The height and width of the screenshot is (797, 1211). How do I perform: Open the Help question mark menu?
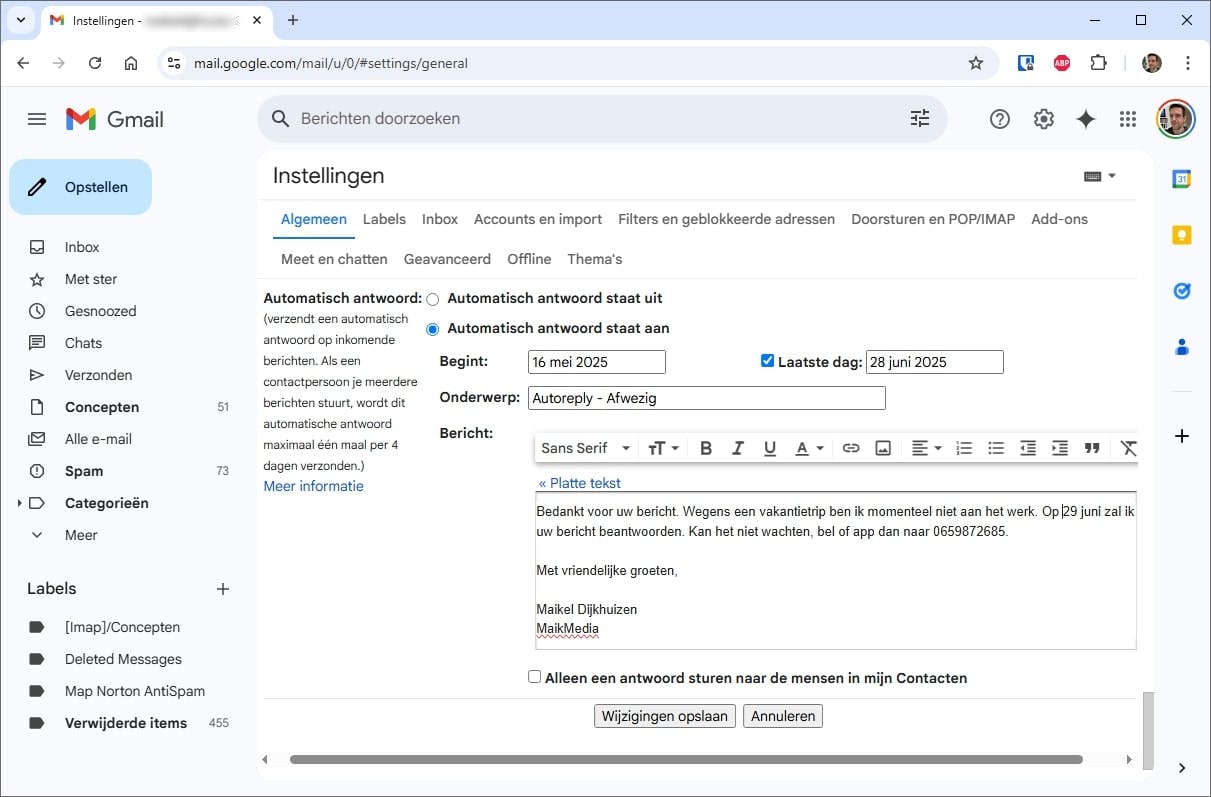coord(1000,119)
